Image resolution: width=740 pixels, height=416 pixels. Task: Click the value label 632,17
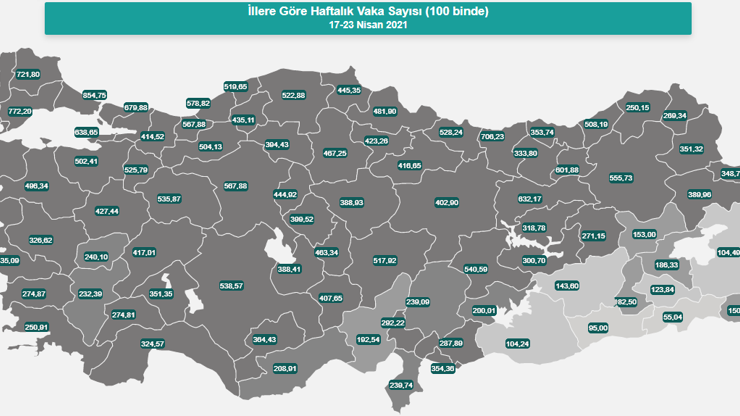(x=530, y=199)
